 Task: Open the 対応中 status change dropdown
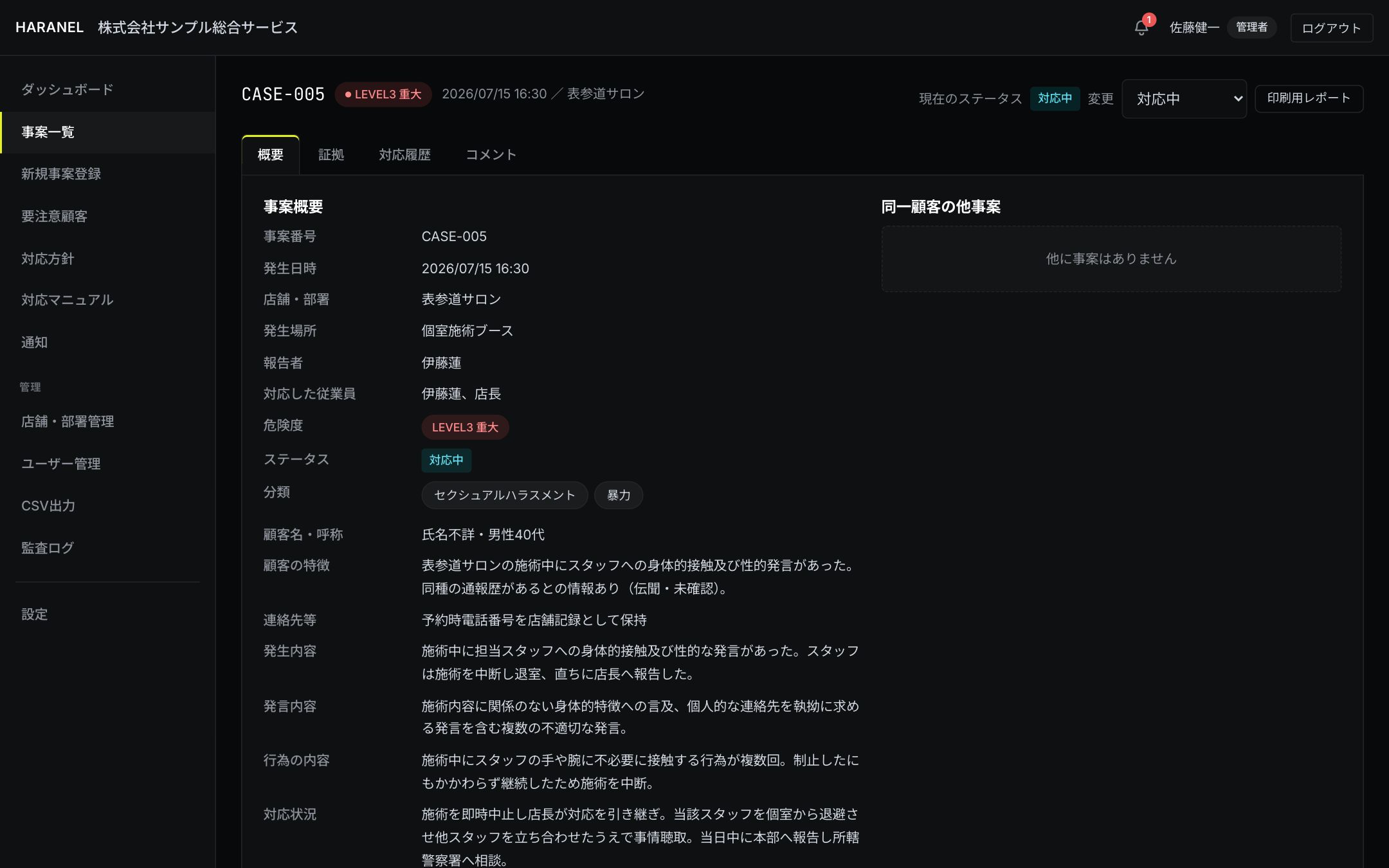(x=1184, y=98)
